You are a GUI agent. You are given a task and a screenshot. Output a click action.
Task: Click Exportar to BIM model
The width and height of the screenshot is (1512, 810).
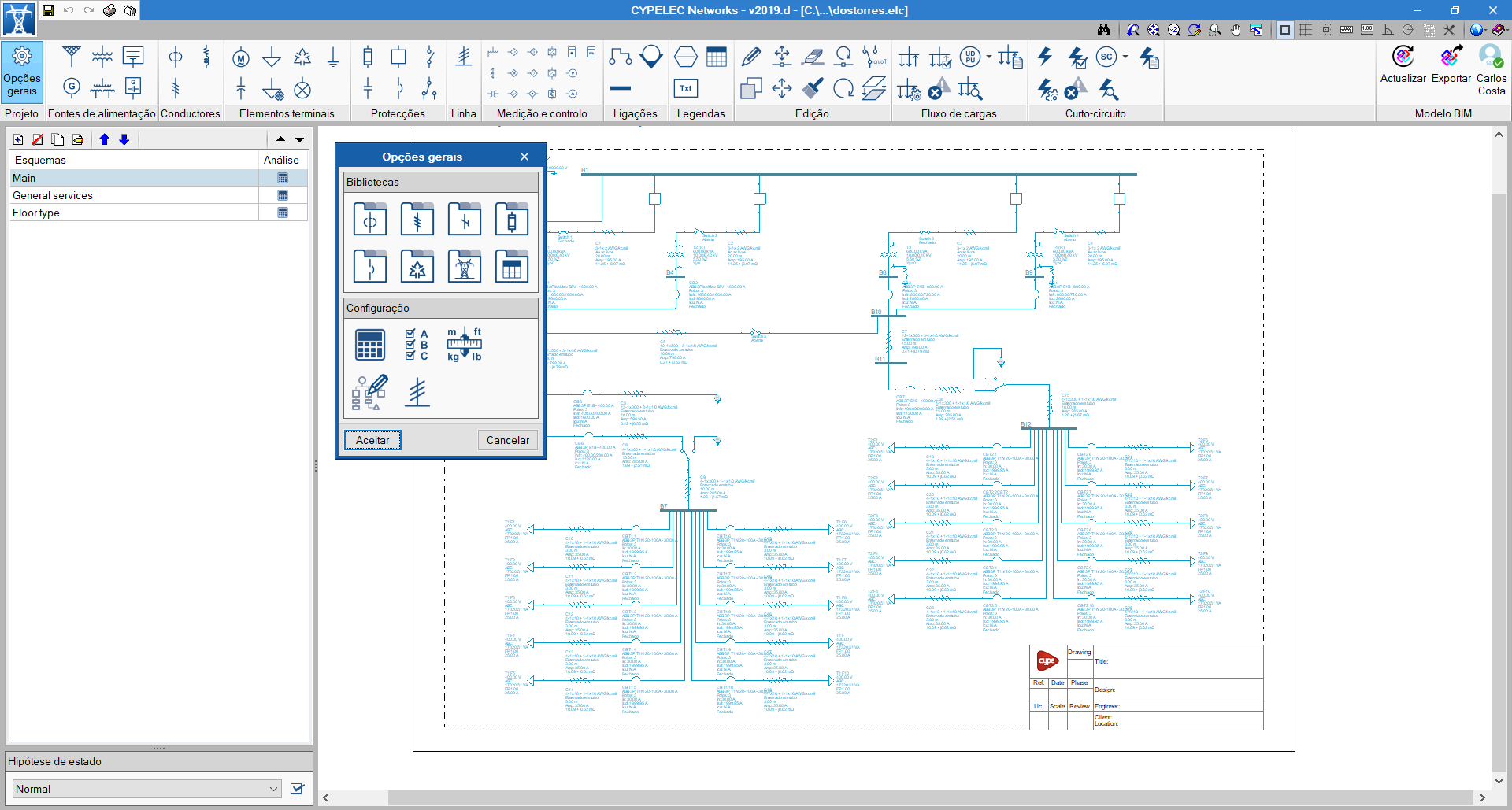(x=1451, y=65)
